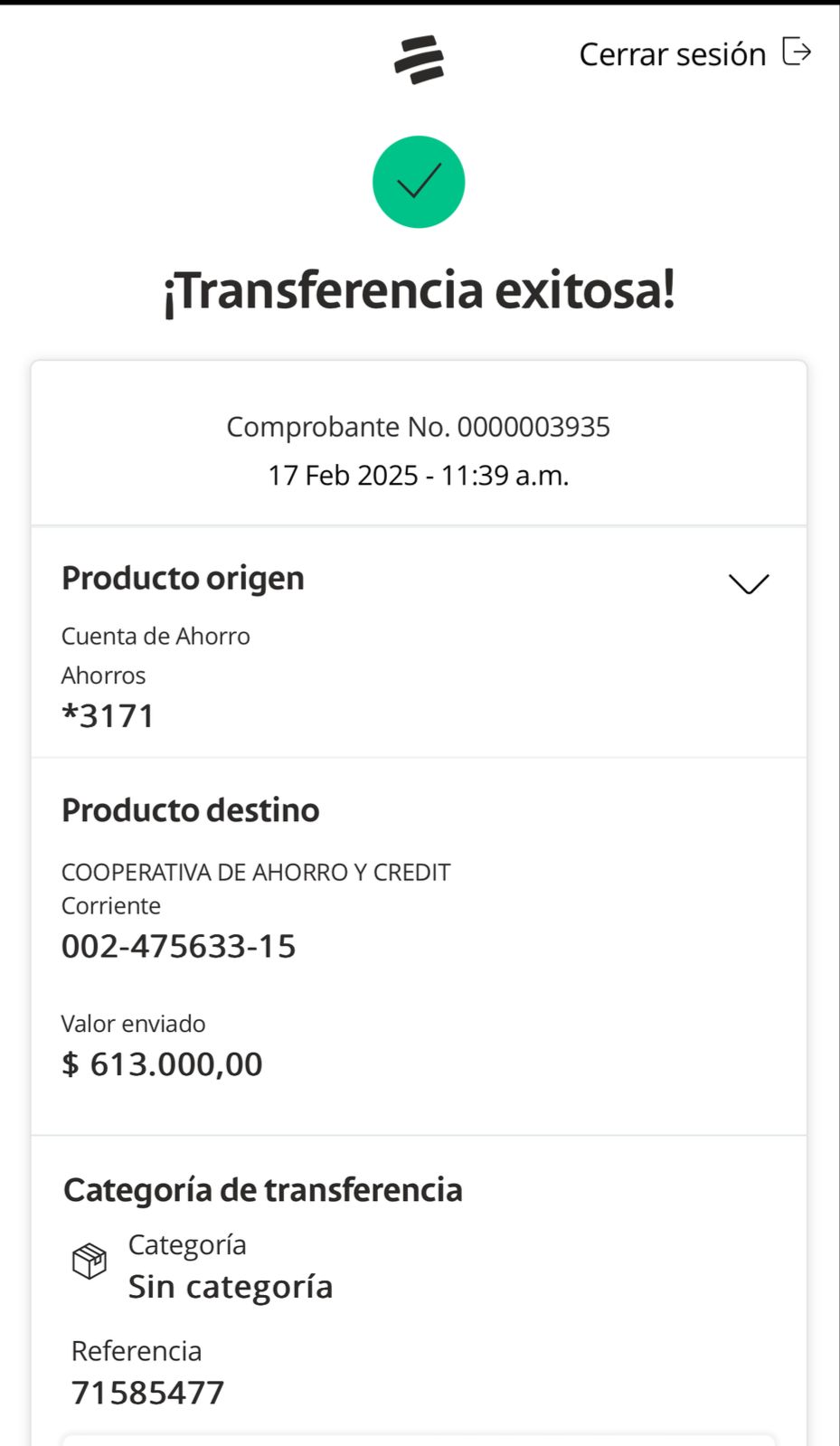
Task: Click the 17 Feb 2025 timestamp
Action: click(418, 476)
